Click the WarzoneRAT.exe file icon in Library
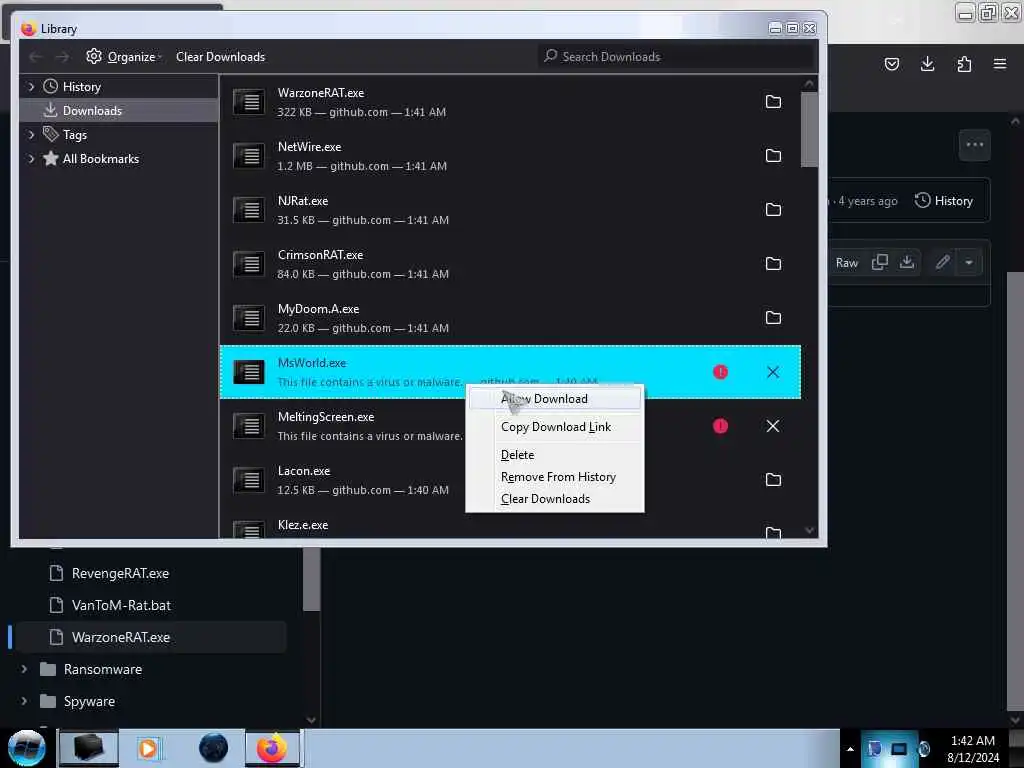The width and height of the screenshot is (1024, 768). tap(249, 102)
